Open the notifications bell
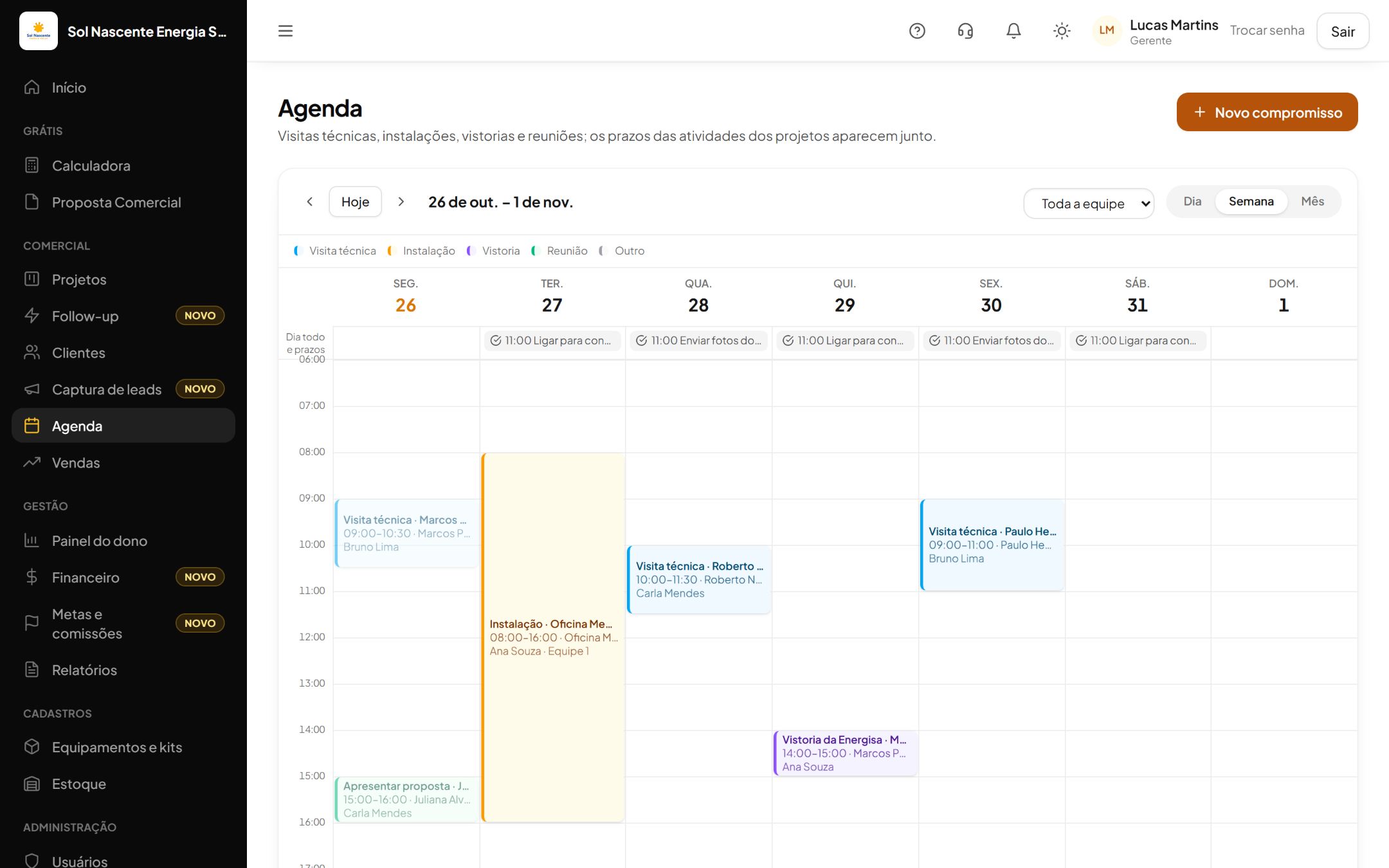Screen dimensions: 1389x868 (x=1013, y=31)
